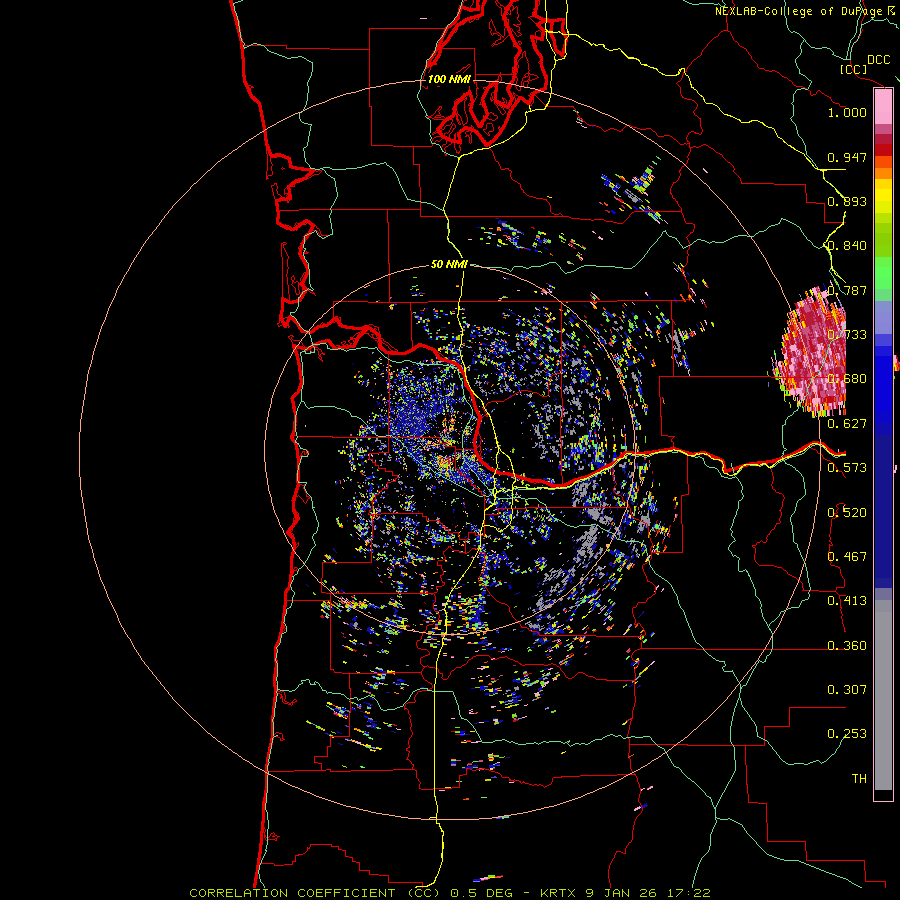This screenshot has width=900, height=900.
Task: Click the 100 NMI range ring label
Action: (x=449, y=79)
